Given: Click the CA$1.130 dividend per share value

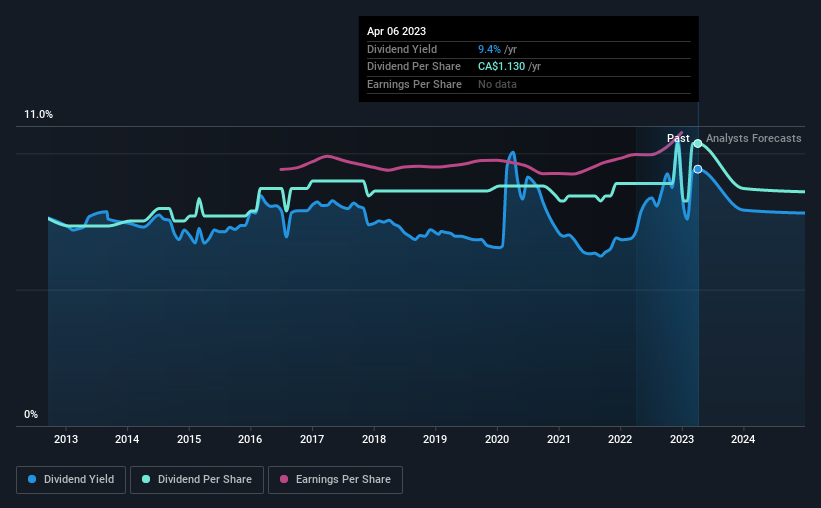Looking at the screenshot, I should (x=501, y=67).
